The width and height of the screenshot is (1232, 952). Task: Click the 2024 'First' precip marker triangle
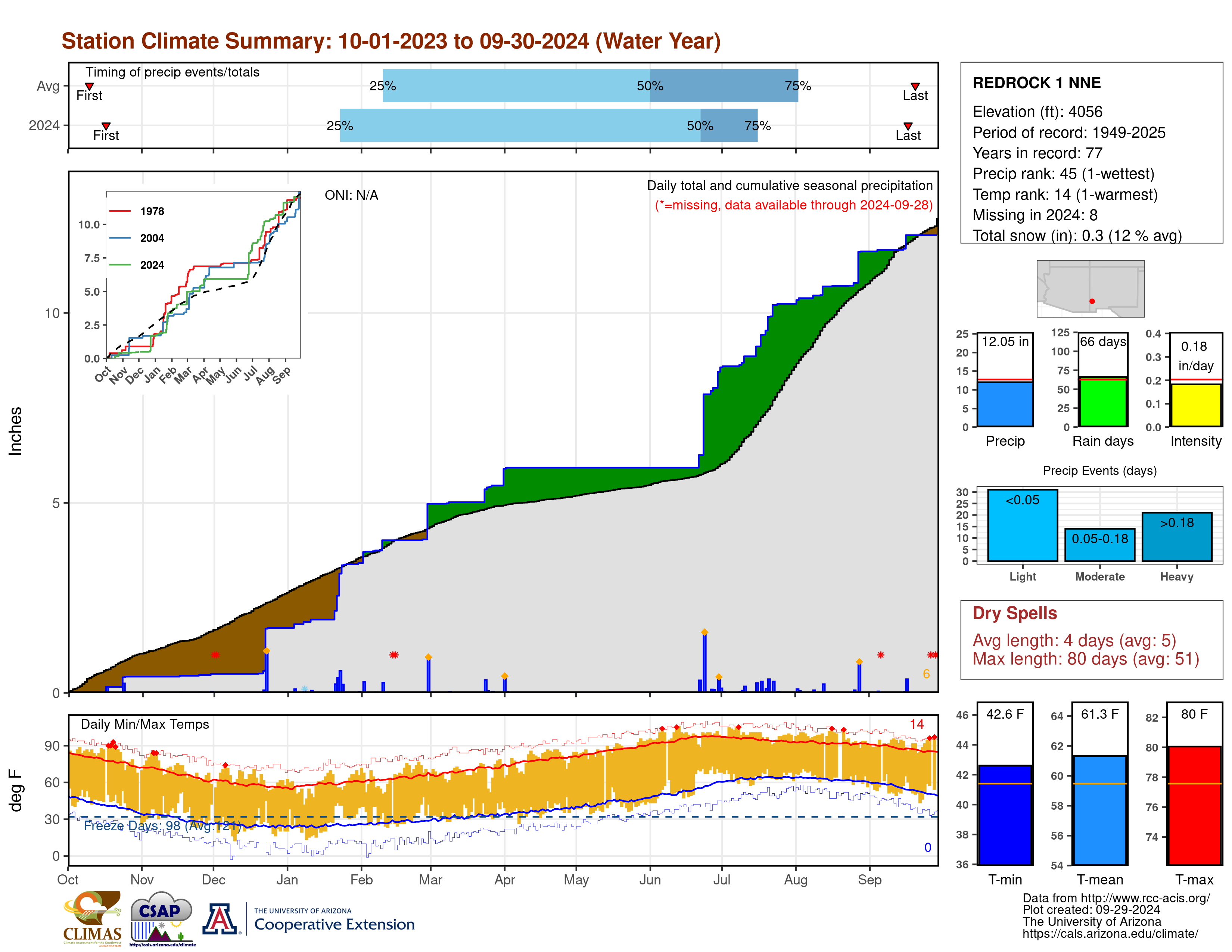[x=106, y=126]
